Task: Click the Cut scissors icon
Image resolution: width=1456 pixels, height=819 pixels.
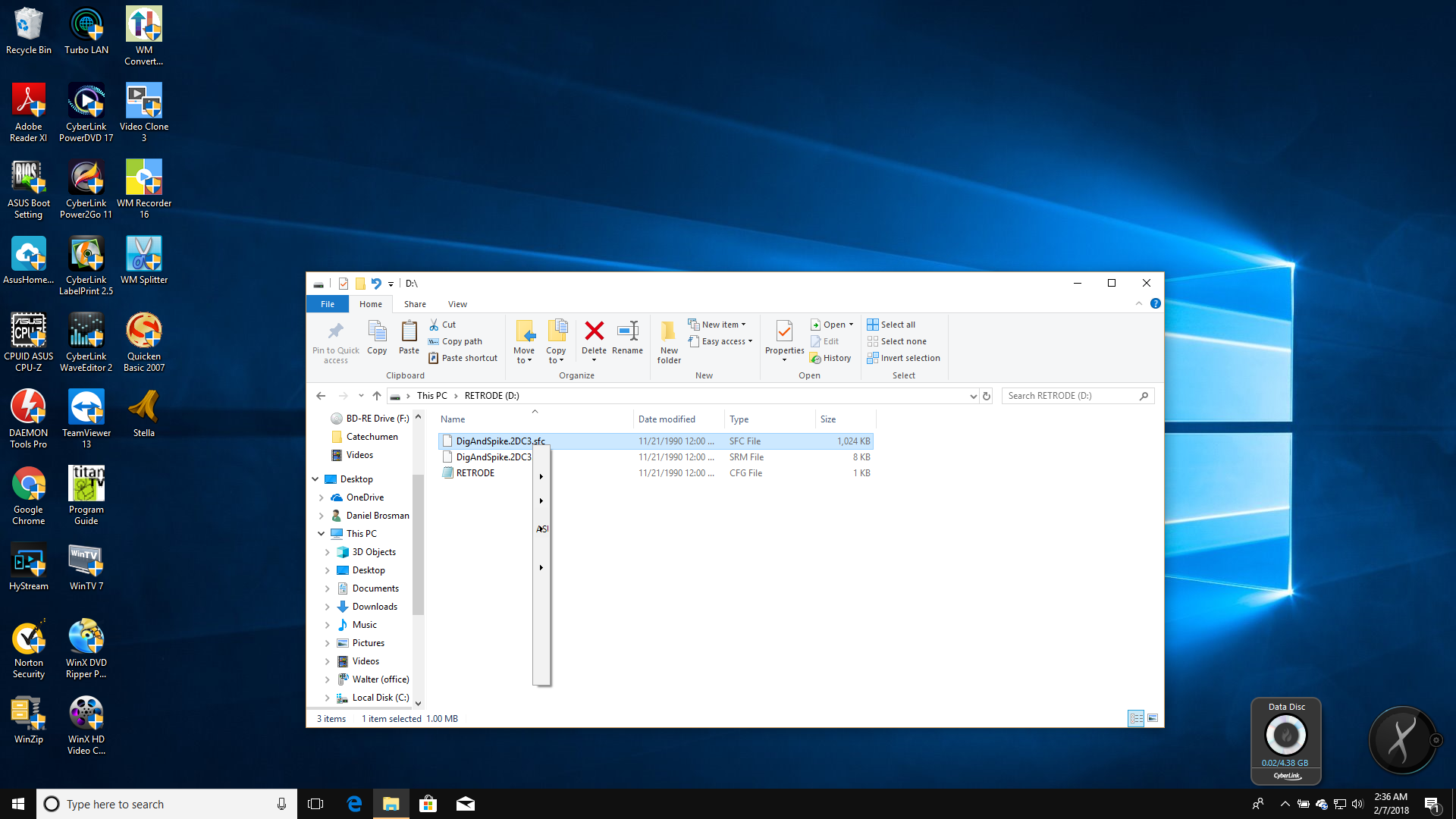Action: tap(435, 325)
